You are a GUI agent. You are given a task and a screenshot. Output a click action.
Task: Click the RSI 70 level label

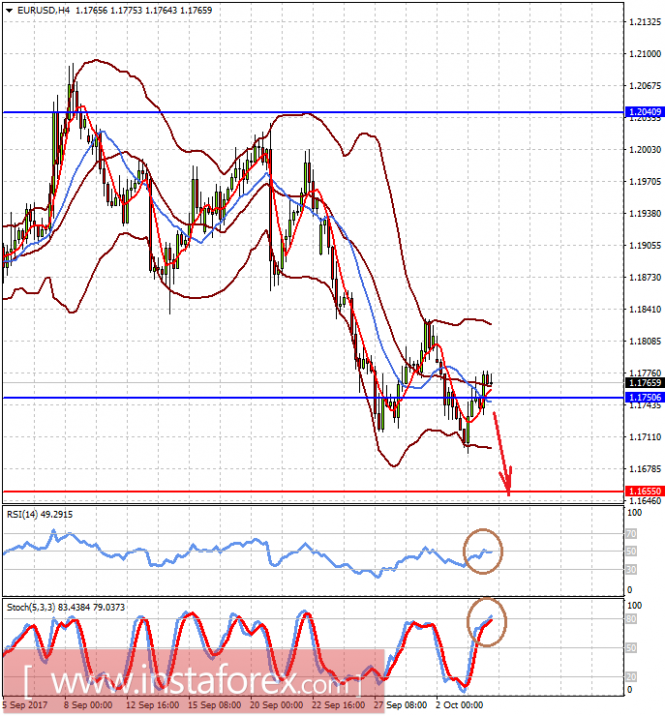(631, 533)
